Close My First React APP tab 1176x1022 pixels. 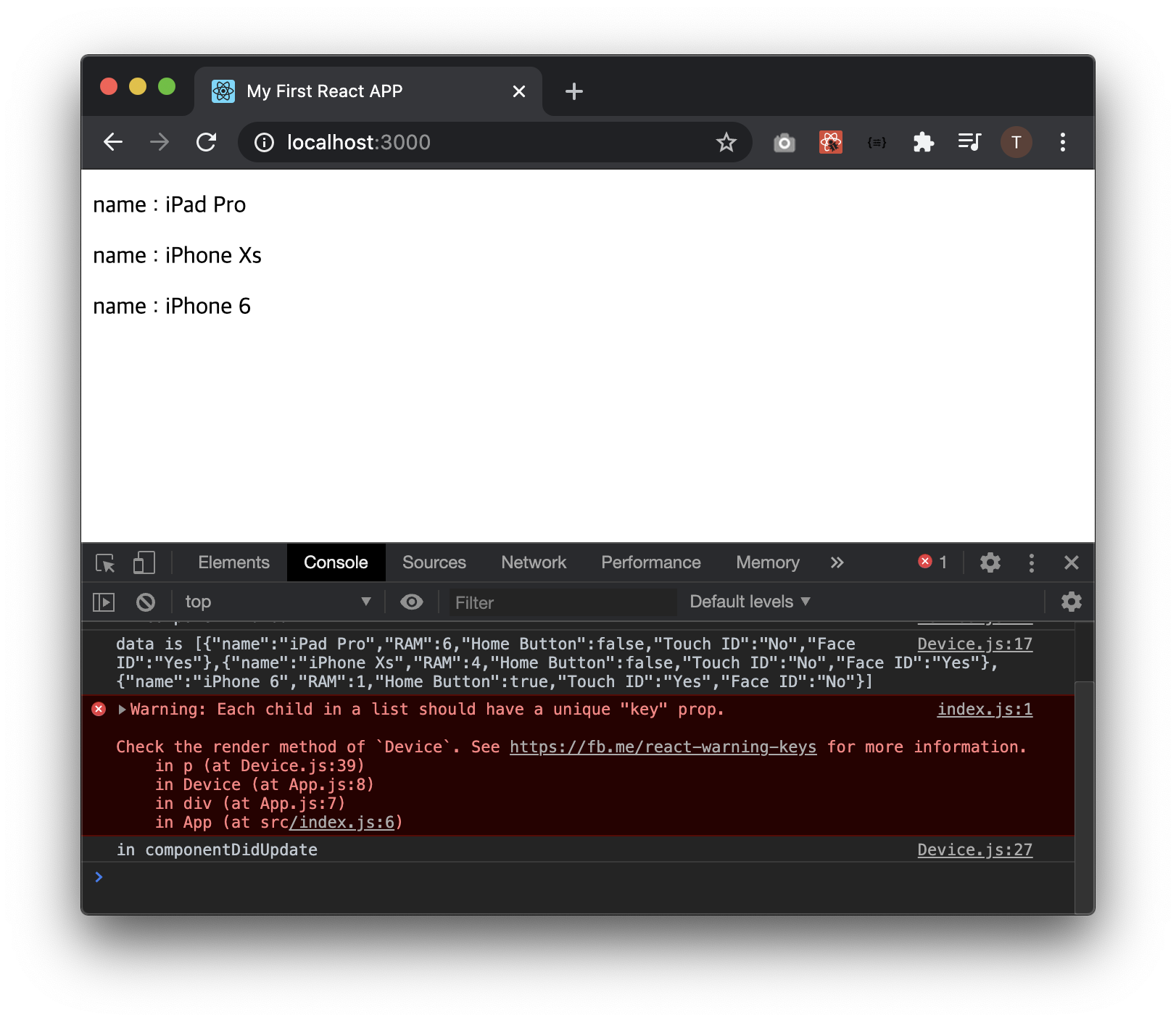tap(518, 91)
